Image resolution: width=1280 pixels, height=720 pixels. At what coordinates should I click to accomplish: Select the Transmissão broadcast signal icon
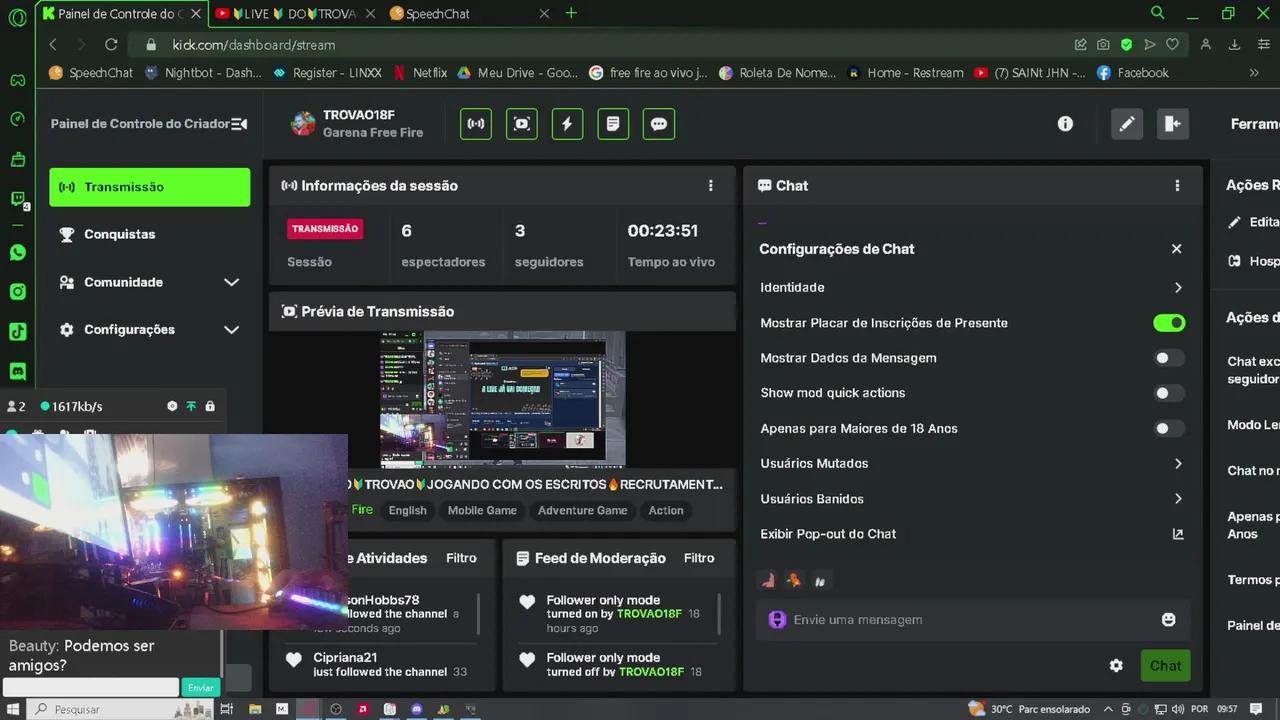[x=475, y=123]
